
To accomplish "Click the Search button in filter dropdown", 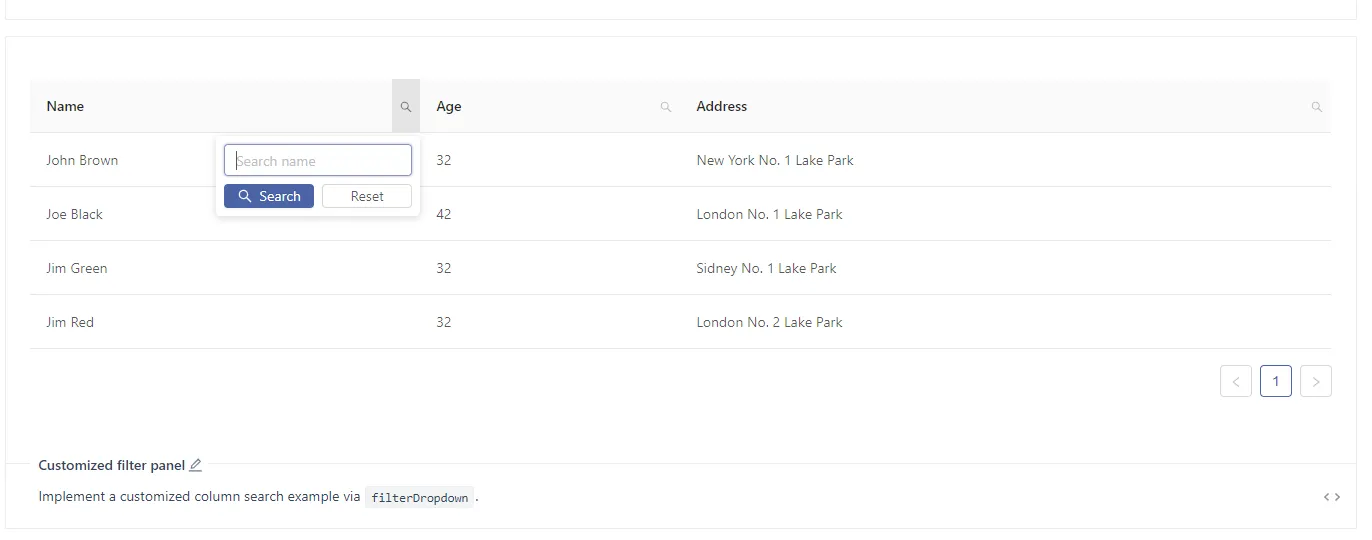I will point(269,196).
